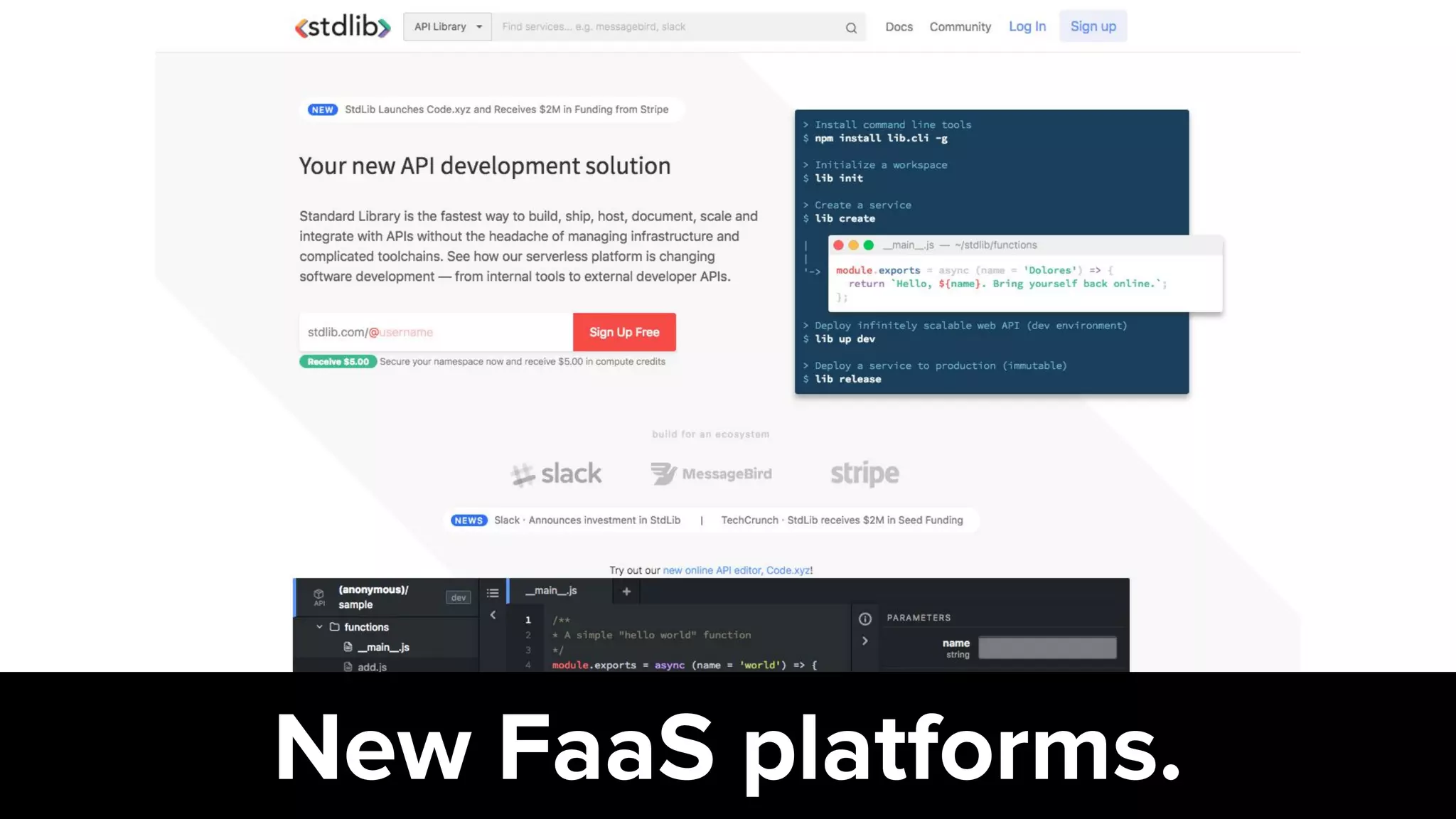The width and height of the screenshot is (1456, 819).
Task: Click the stdlib.com/@username input field
Action: (436, 332)
